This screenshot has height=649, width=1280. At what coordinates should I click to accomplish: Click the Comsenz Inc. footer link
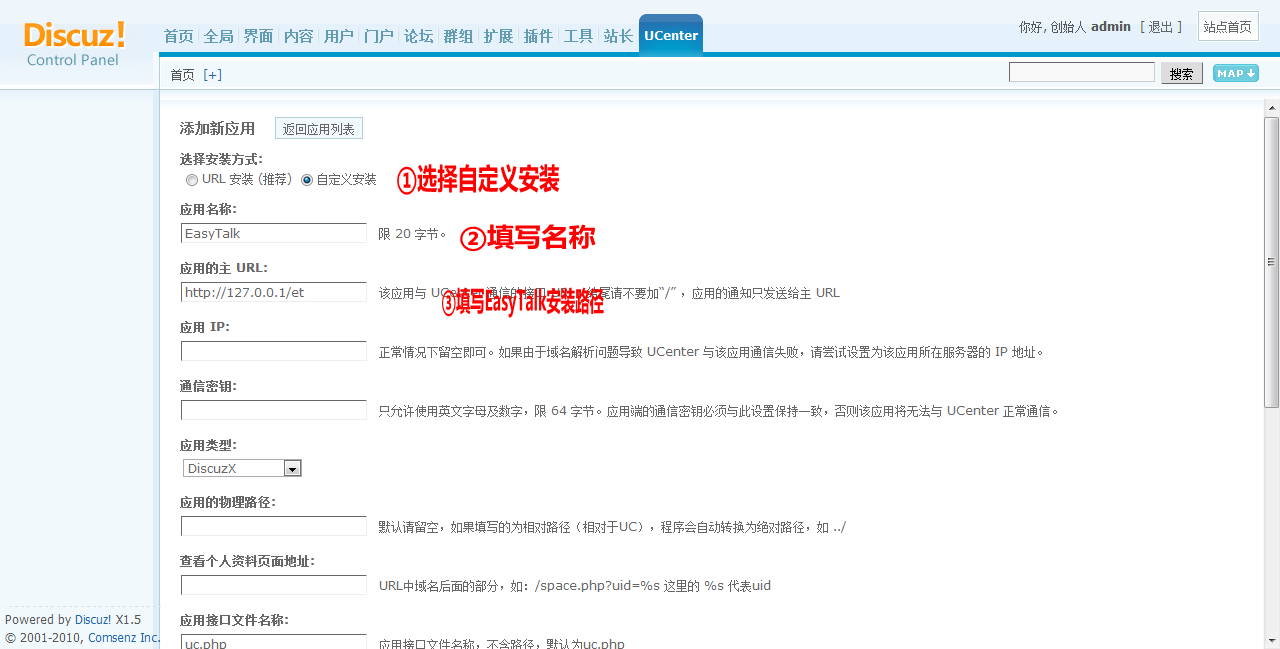(123, 638)
